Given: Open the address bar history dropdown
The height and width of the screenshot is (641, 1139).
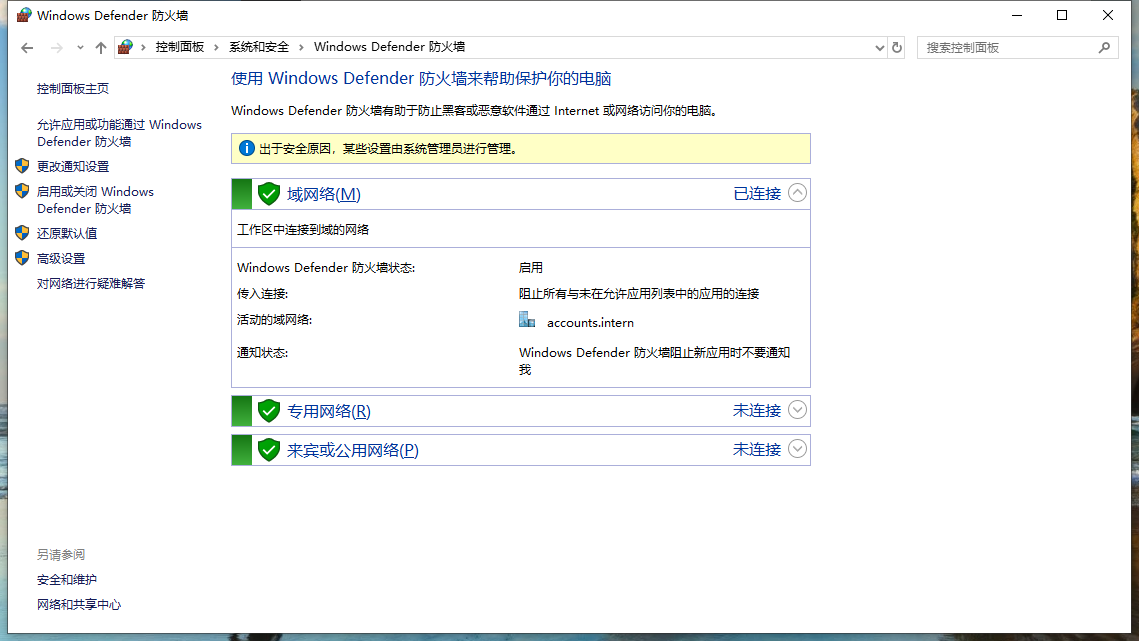Looking at the screenshot, I should click(x=880, y=48).
